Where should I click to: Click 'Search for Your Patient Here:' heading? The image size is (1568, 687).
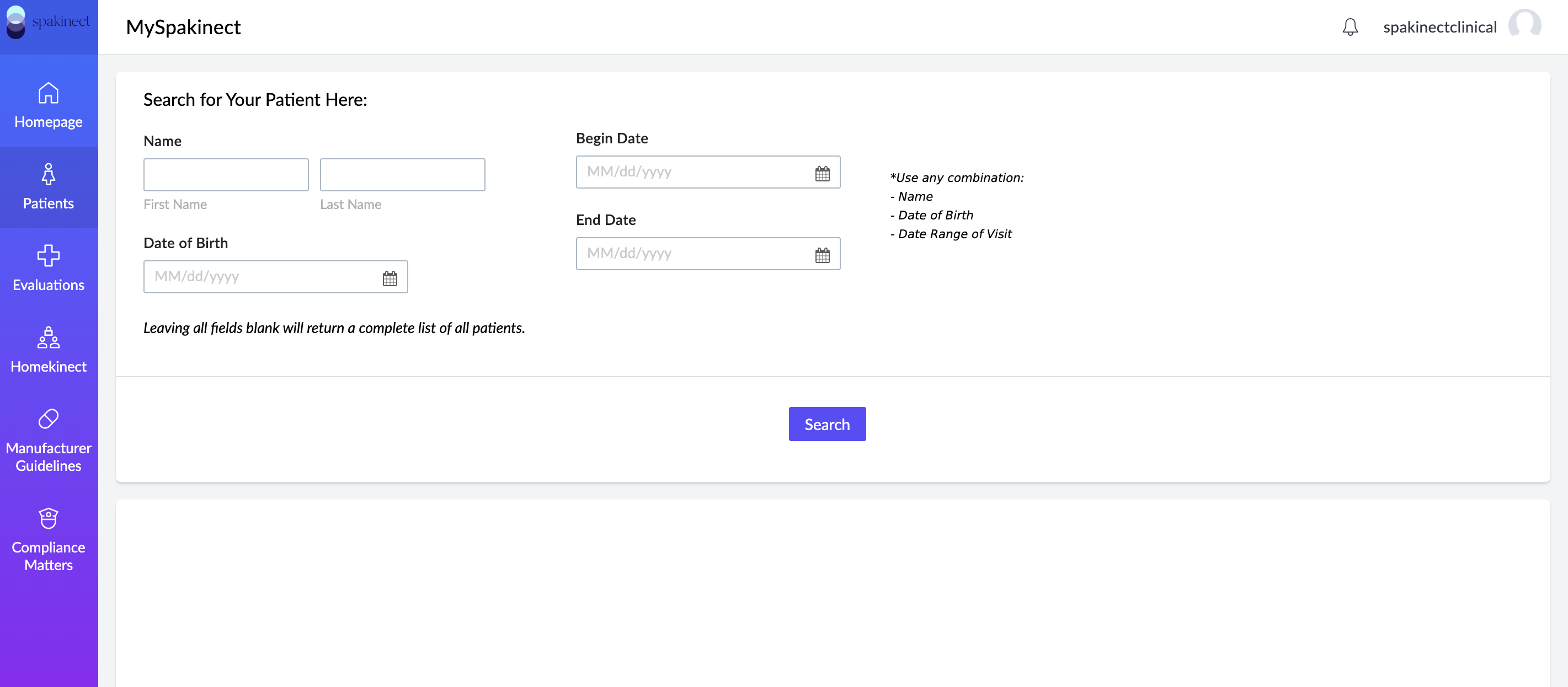click(x=255, y=100)
